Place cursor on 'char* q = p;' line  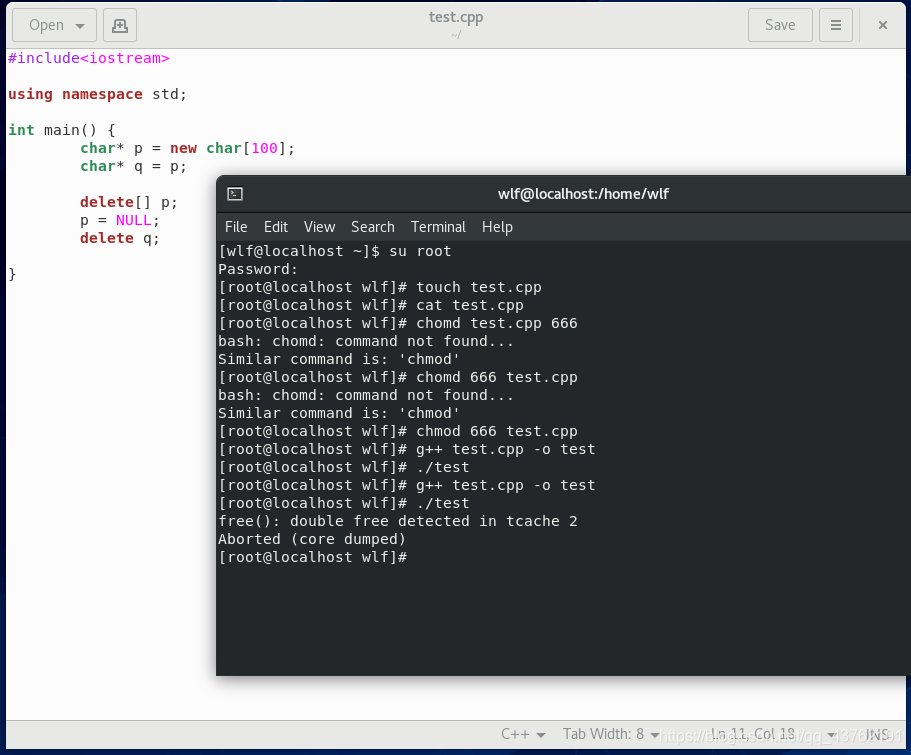133,166
